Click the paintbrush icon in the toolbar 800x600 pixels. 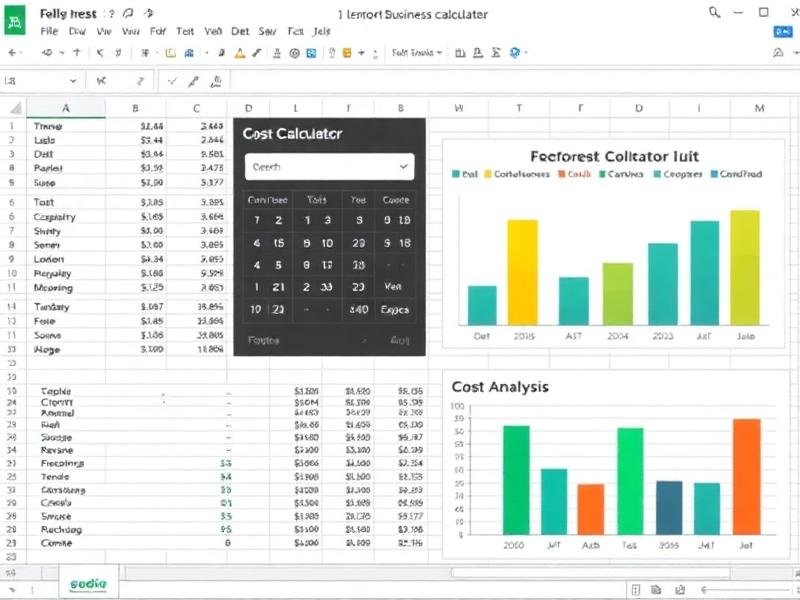pos(257,53)
